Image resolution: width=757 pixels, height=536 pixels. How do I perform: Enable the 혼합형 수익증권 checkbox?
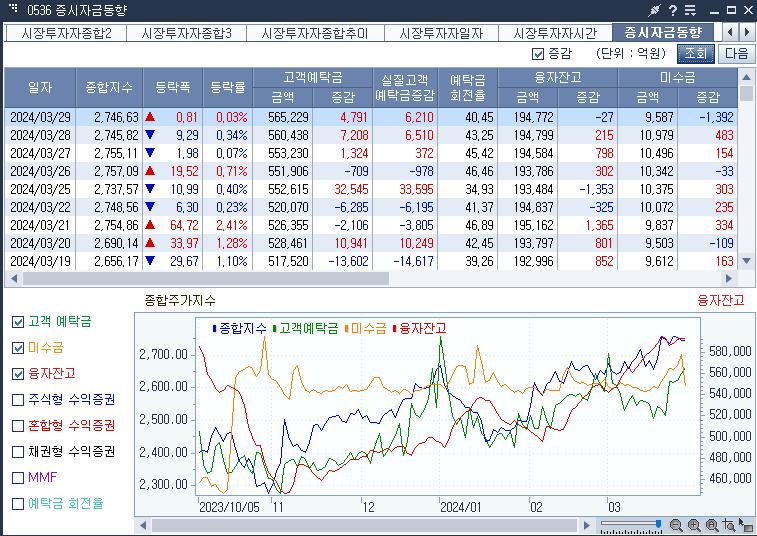pyautogui.click(x=18, y=426)
